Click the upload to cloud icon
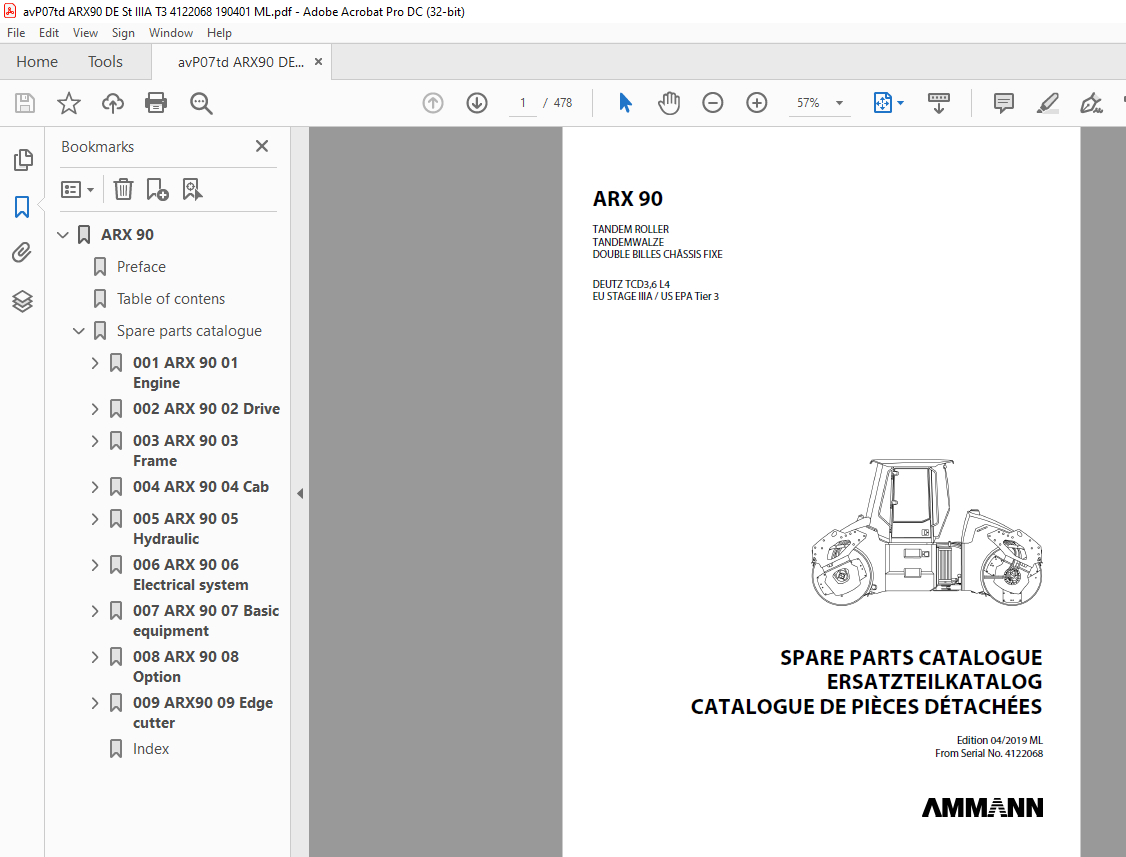This screenshot has width=1126, height=857. tap(113, 103)
